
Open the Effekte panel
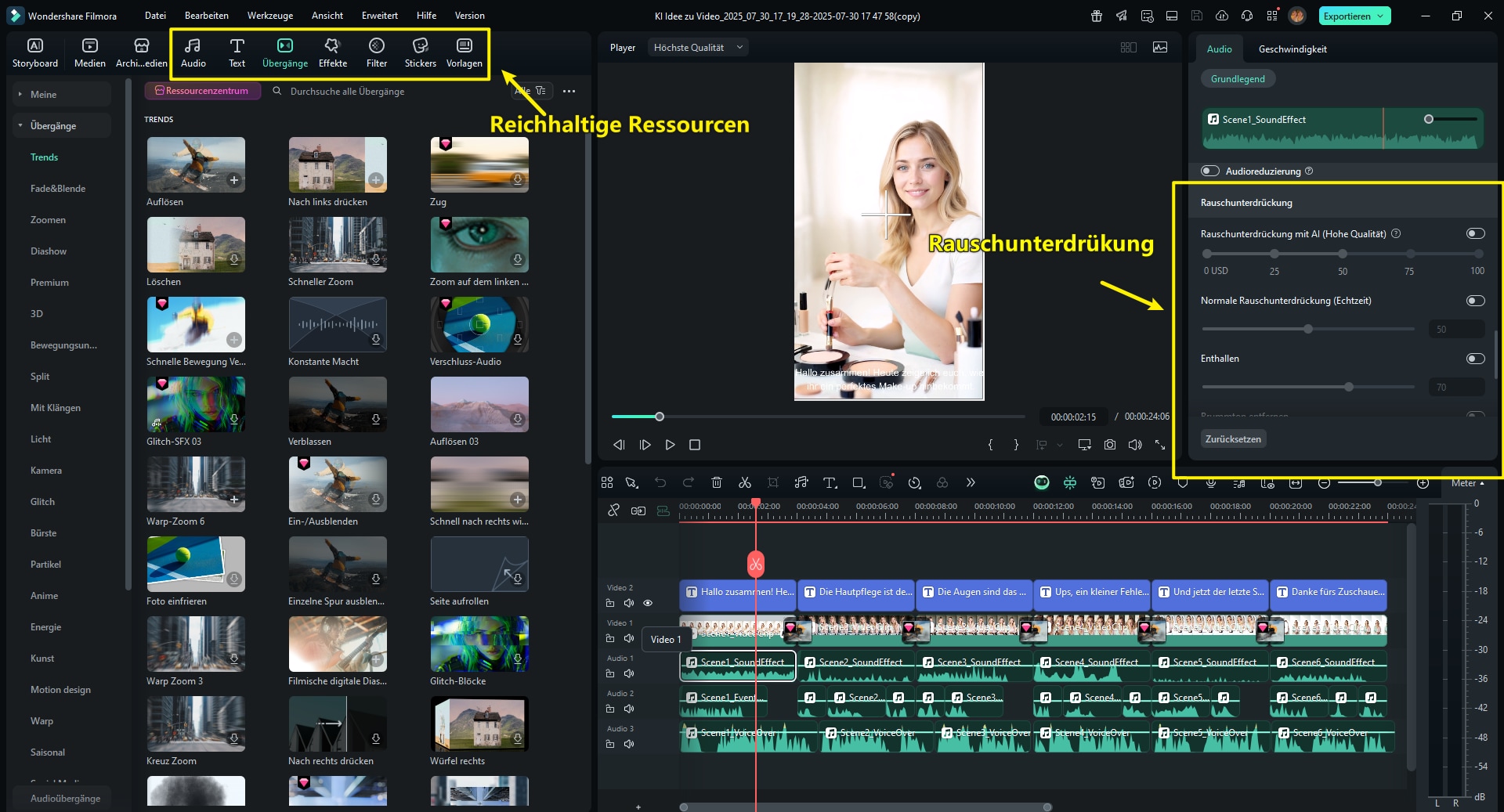pyautogui.click(x=332, y=53)
